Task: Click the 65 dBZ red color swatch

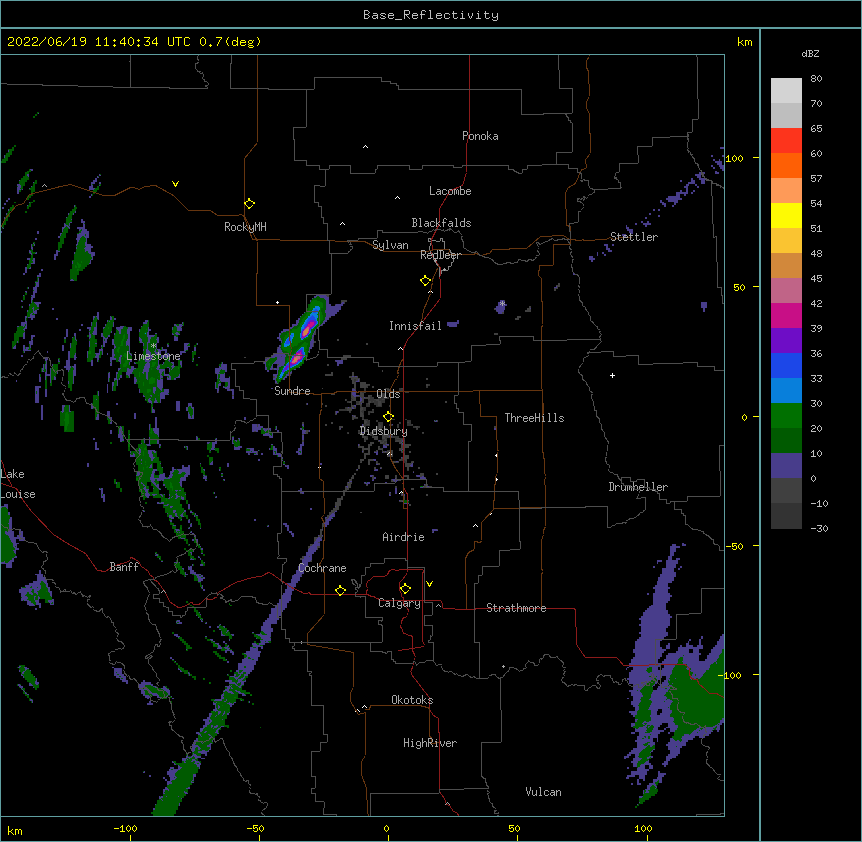Action: [x=786, y=140]
